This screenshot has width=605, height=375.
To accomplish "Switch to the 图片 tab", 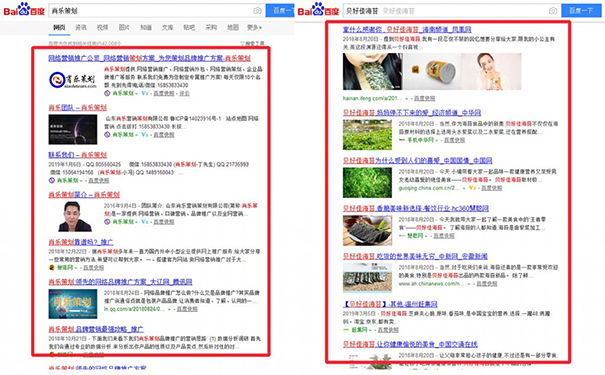I will [124, 27].
